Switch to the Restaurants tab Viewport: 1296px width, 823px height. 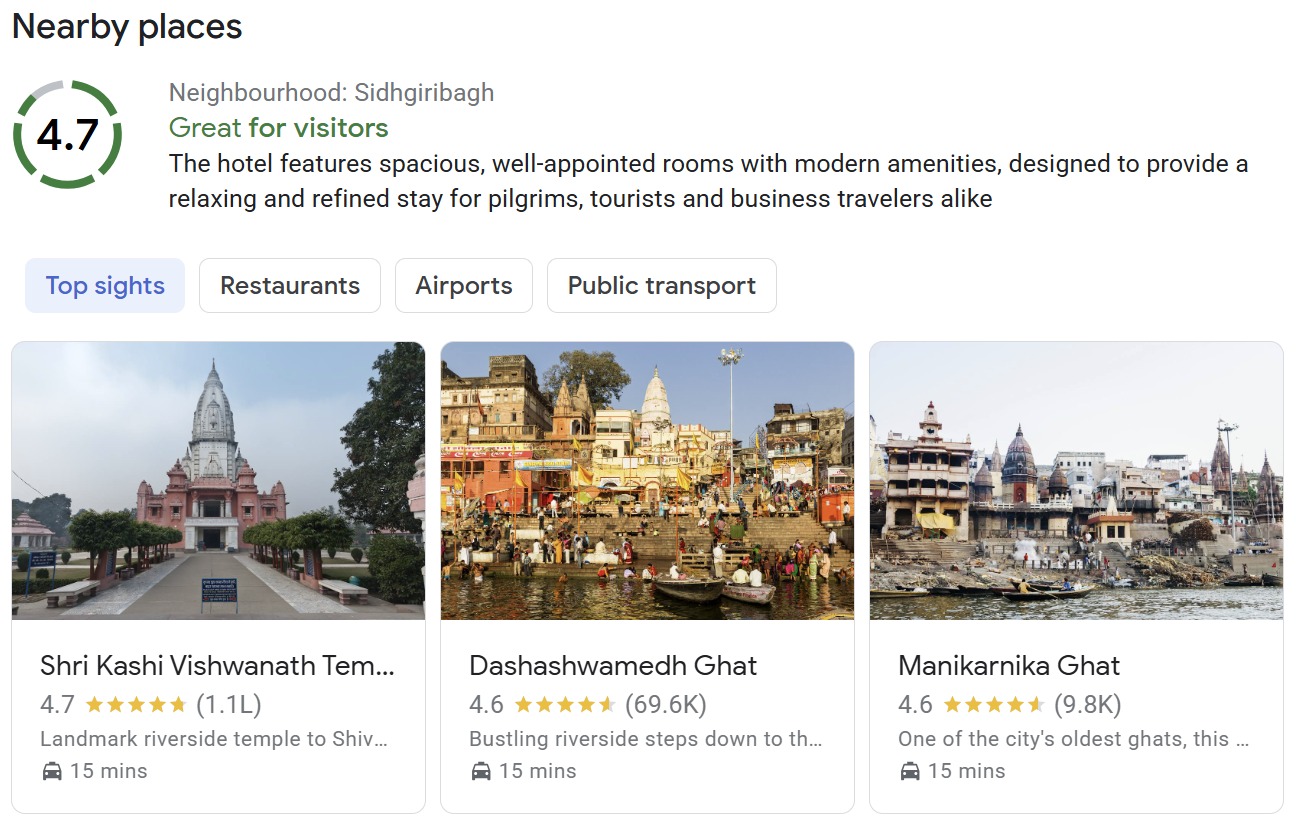tap(290, 286)
